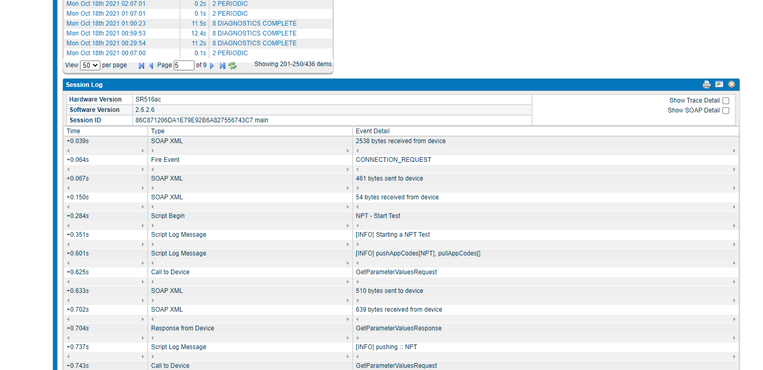Sort by the Event Detail column header
The width and height of the screenshot is (763, 370).
[x=372, y=131]
